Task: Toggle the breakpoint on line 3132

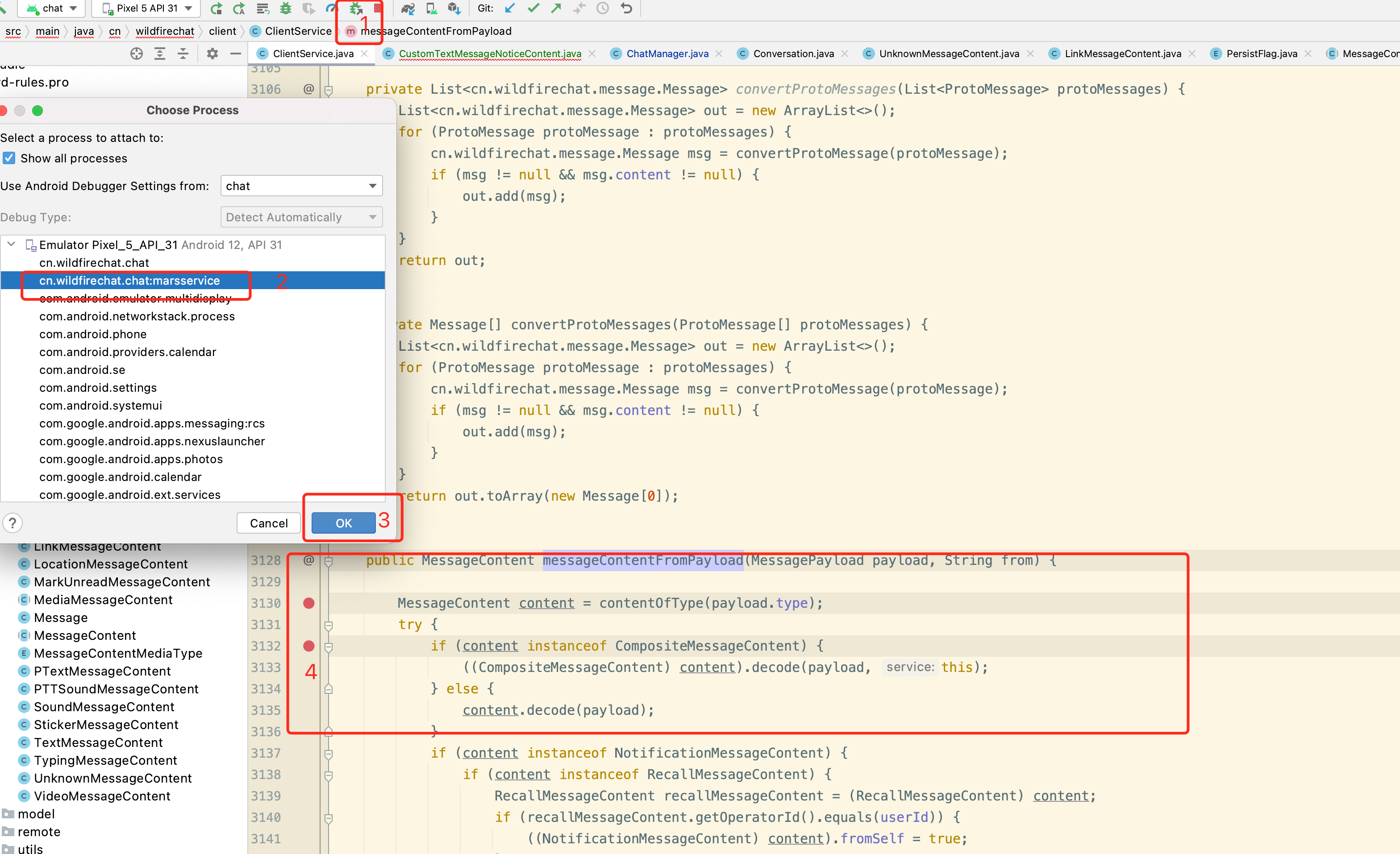Action: (x=308, y=646)
